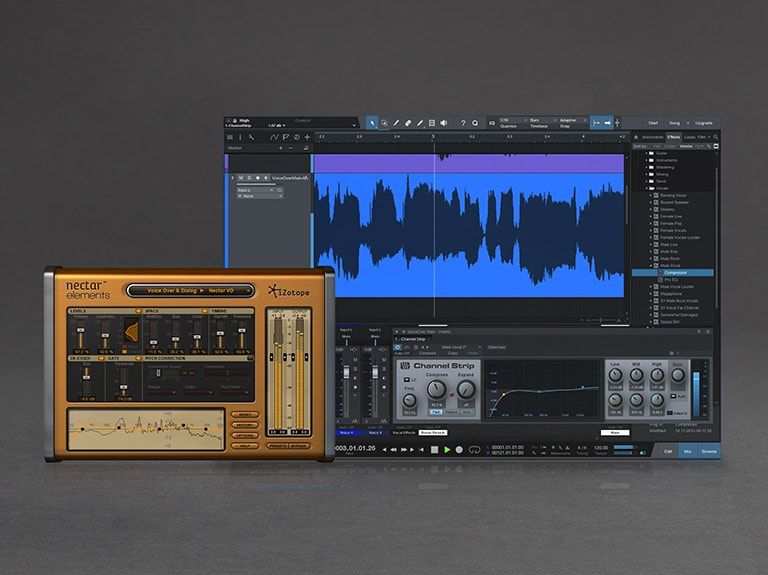Click the question mark help icon
This screenshot has height=575, width=768.
click(x=462, y=123)
